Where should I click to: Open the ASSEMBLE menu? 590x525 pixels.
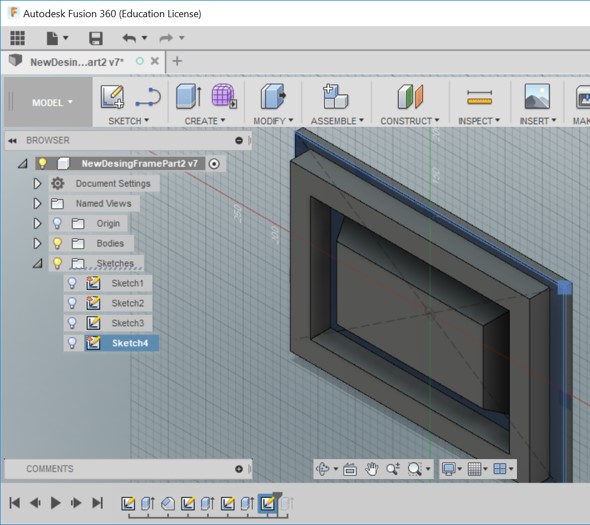coord(337,121)
